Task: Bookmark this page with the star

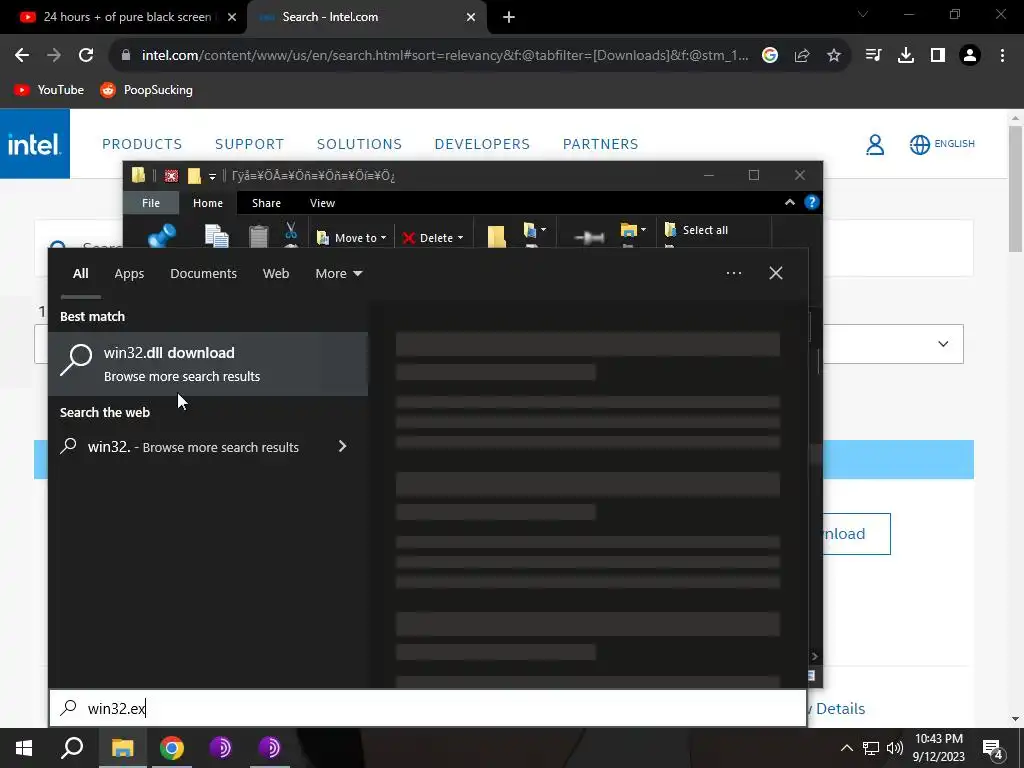Action: coord(834,56)
